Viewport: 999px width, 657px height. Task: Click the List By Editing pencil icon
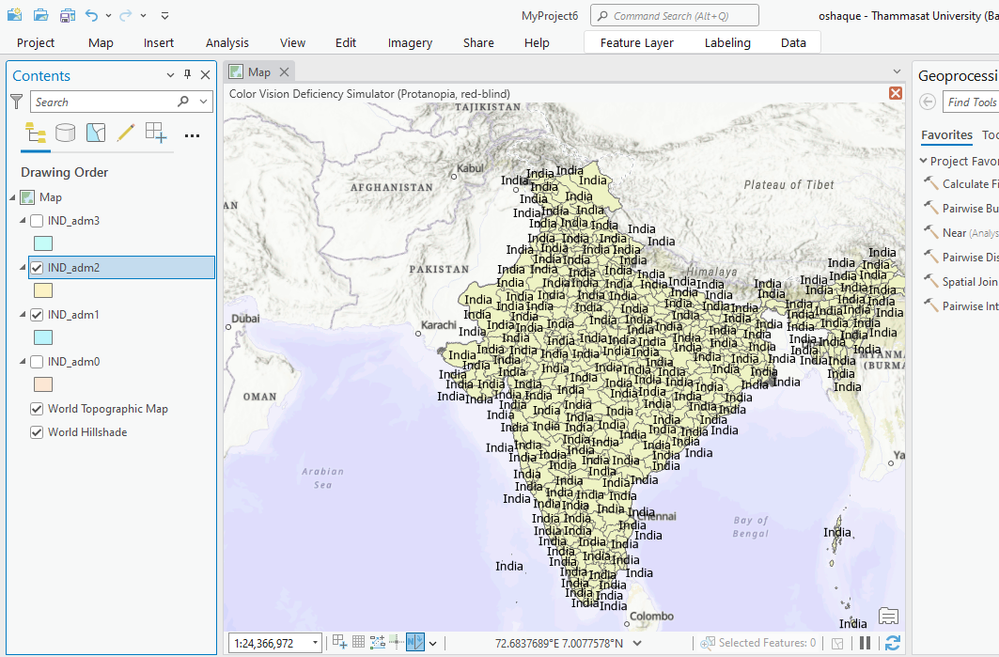(125, 133)
